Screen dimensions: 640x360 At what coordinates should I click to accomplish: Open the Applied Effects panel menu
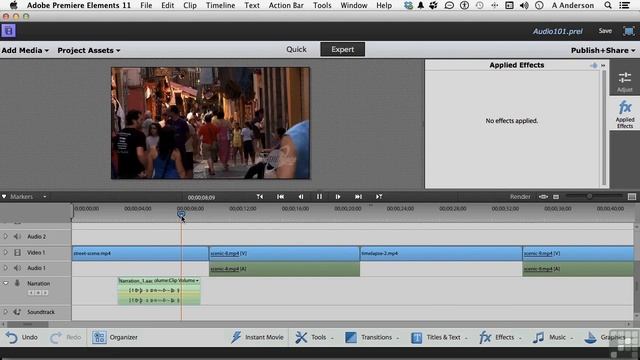603,65
